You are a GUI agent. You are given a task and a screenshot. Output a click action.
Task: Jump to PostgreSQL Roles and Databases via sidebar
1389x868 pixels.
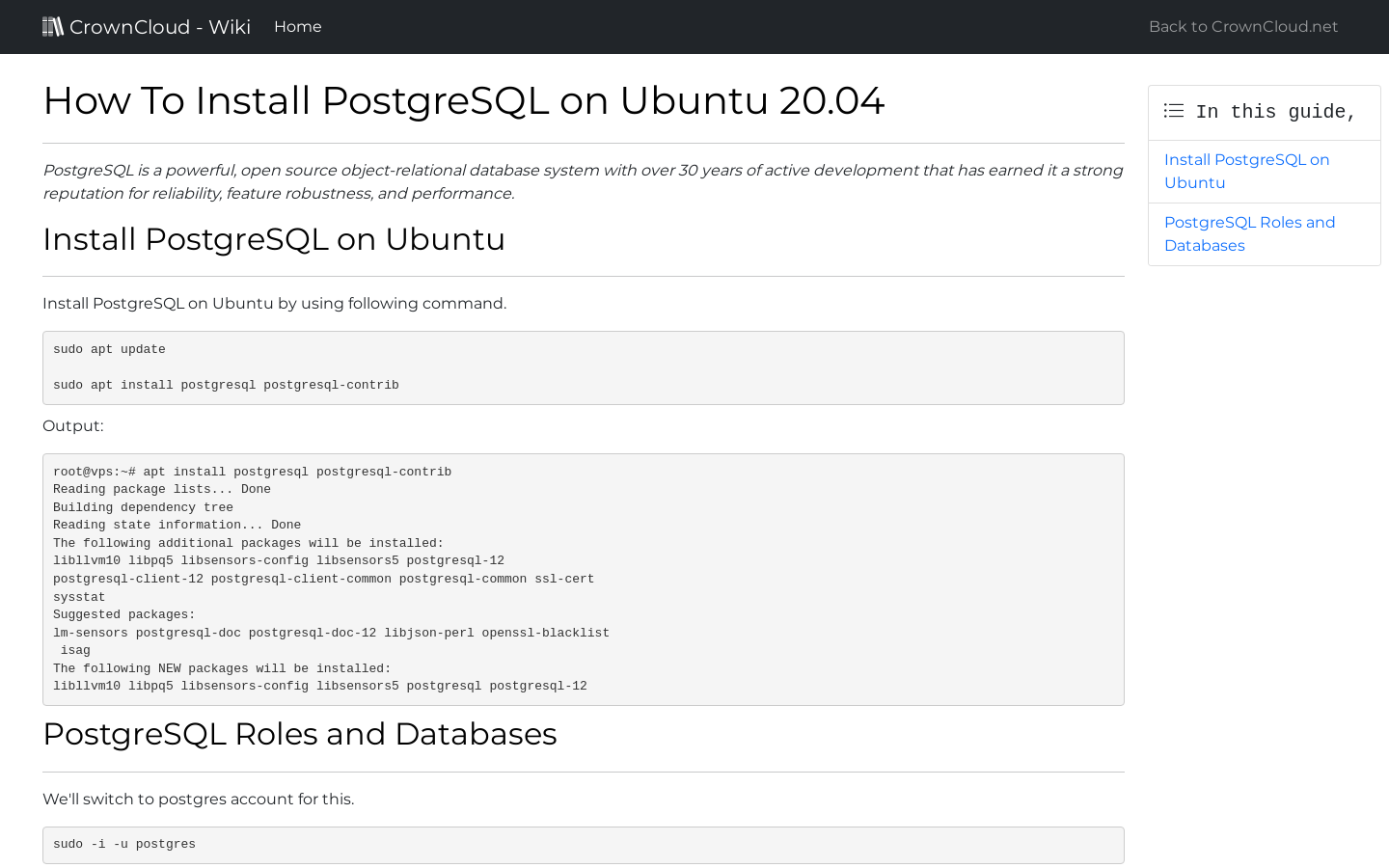tap(1249, 234)
